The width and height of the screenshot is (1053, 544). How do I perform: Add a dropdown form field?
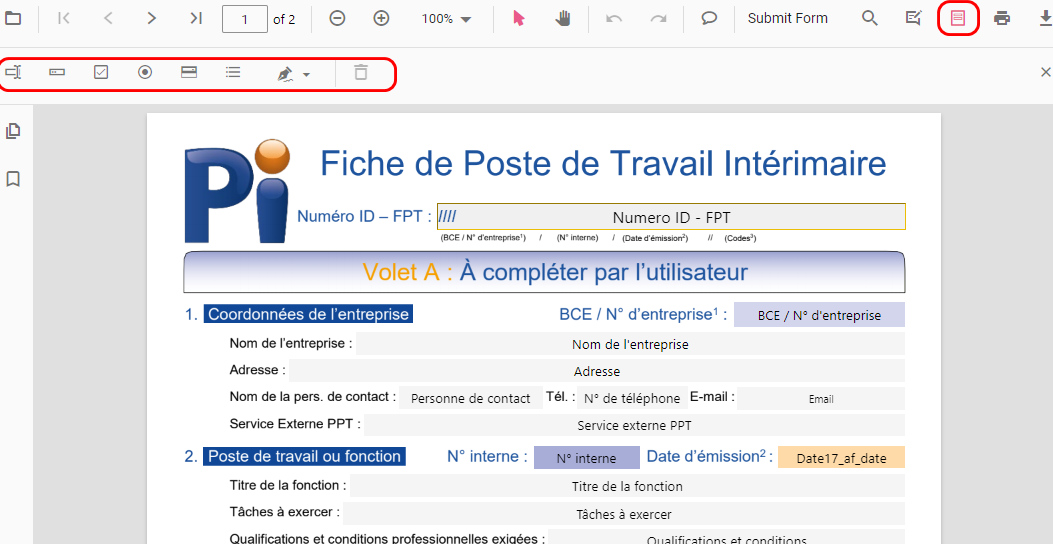point(189,72)
